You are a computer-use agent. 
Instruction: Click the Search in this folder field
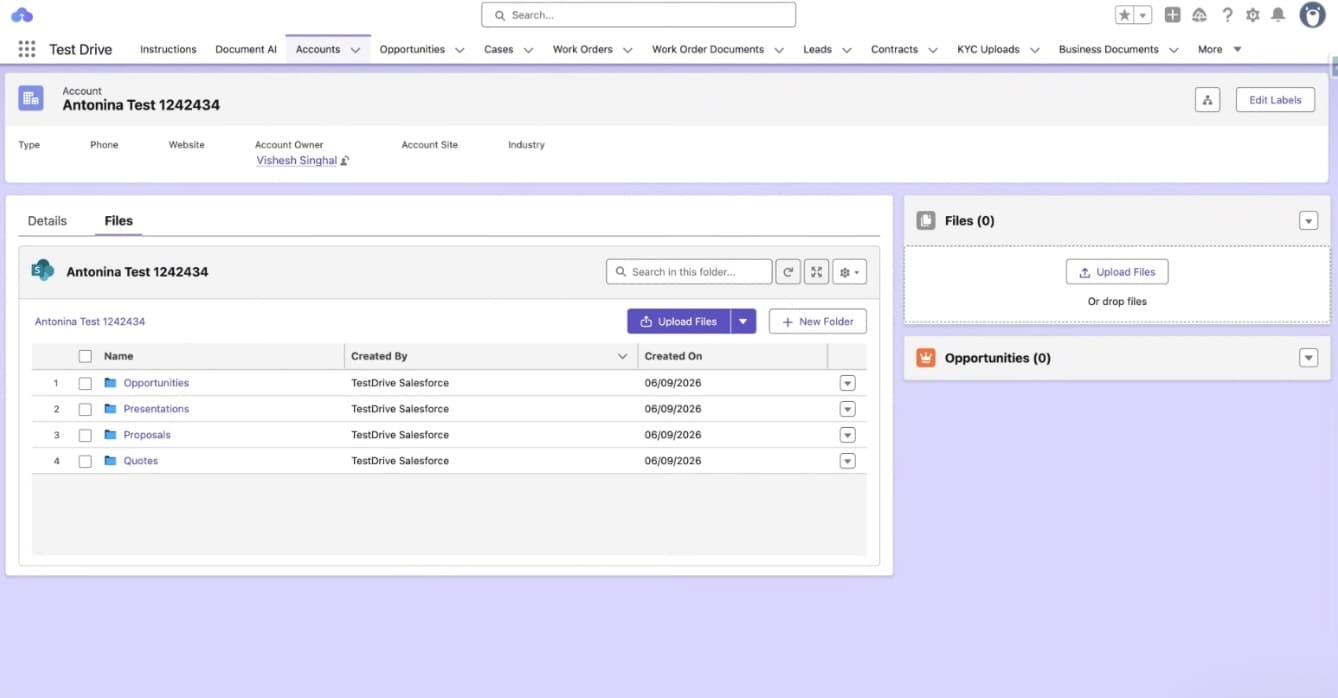[x=689, y=272]
